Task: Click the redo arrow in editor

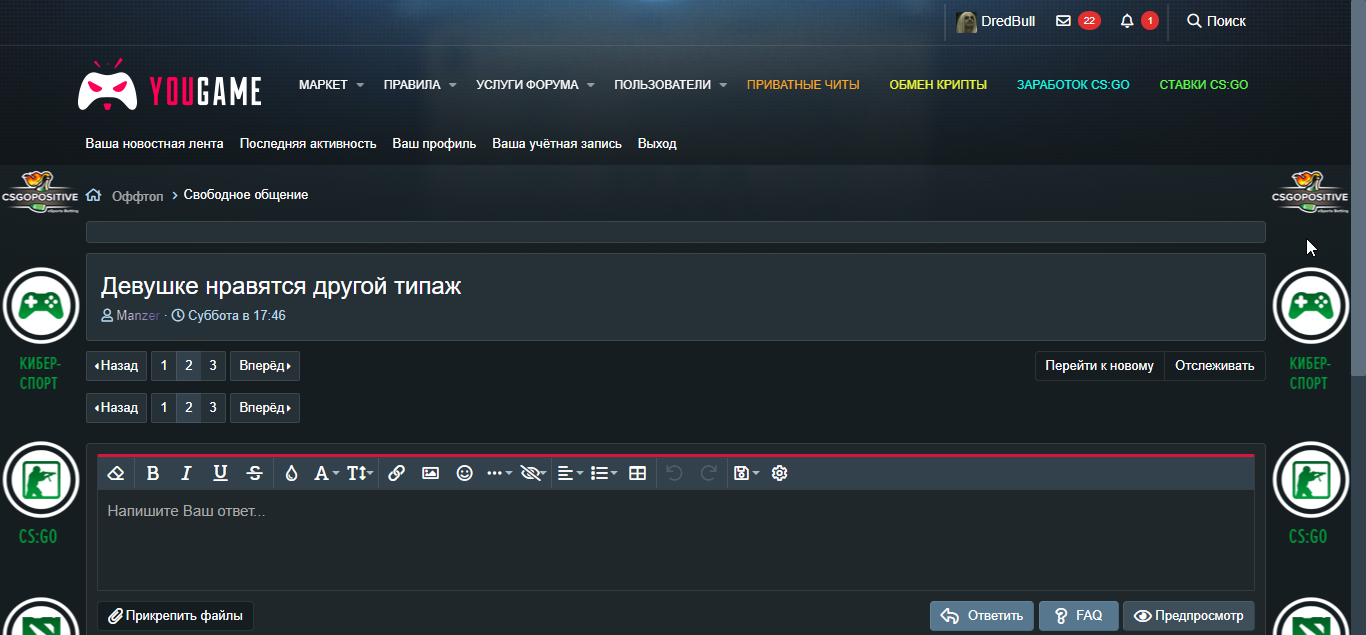Action: (708, 473)
